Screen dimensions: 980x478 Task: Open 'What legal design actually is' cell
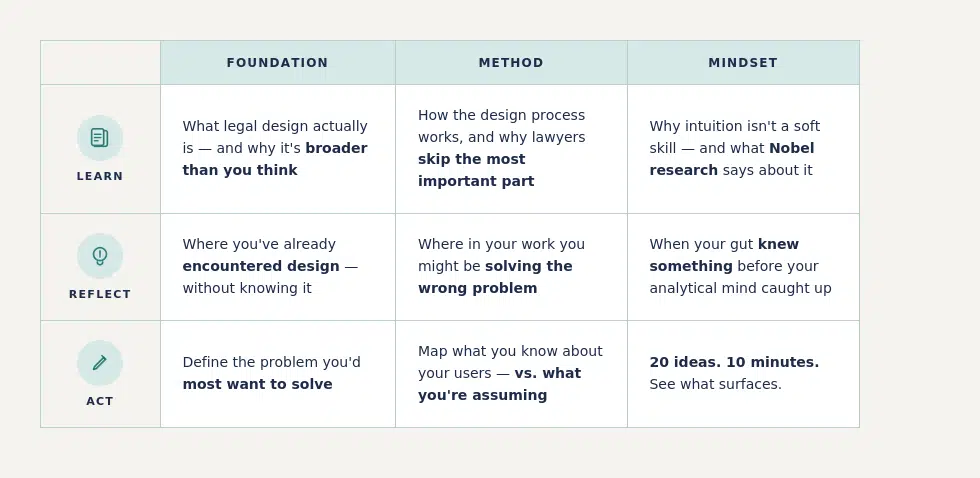pyautogui.click(x=278, y=149)
